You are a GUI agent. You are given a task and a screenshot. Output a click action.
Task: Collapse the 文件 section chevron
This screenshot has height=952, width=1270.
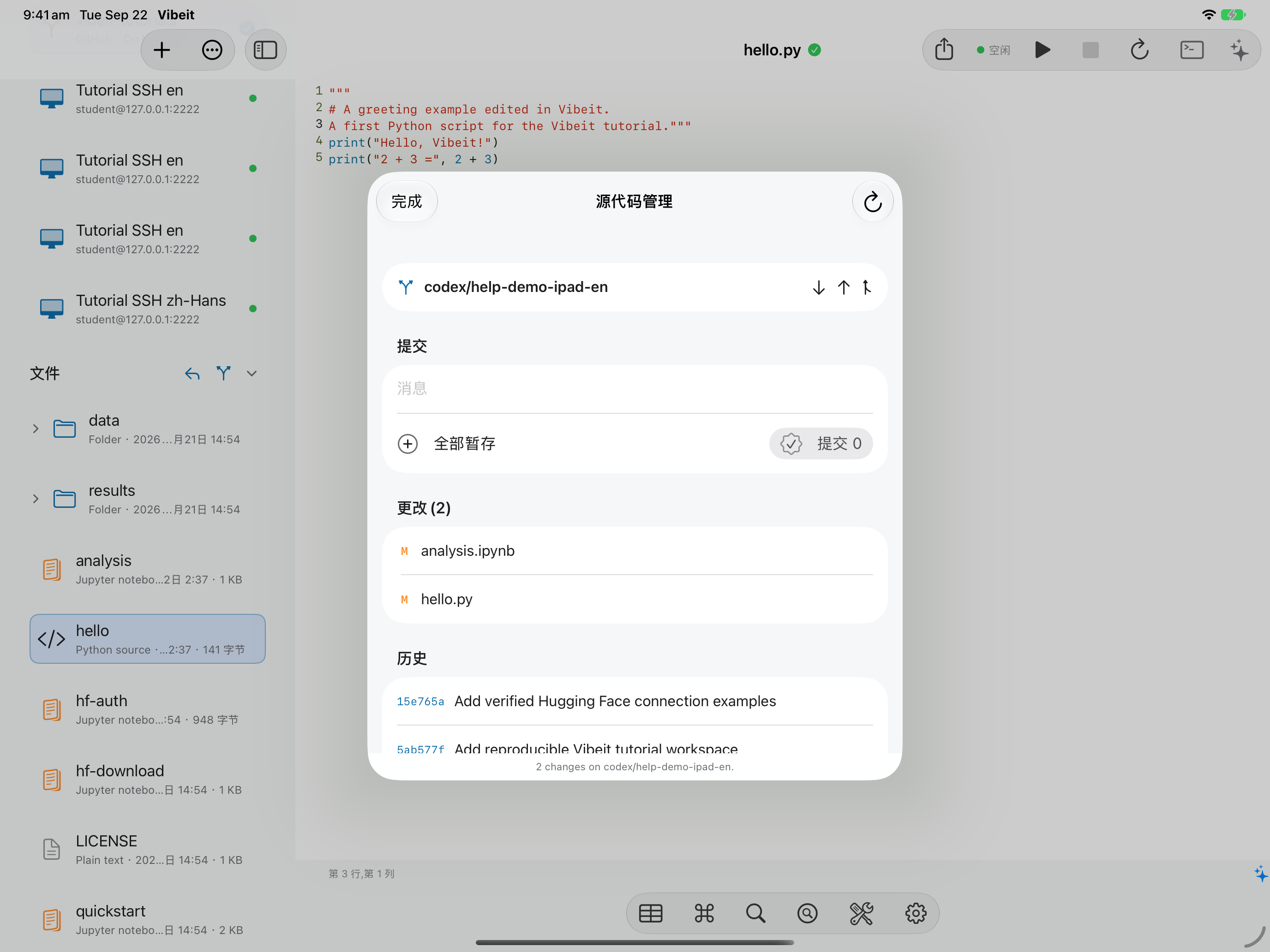[x=252, y=374]
